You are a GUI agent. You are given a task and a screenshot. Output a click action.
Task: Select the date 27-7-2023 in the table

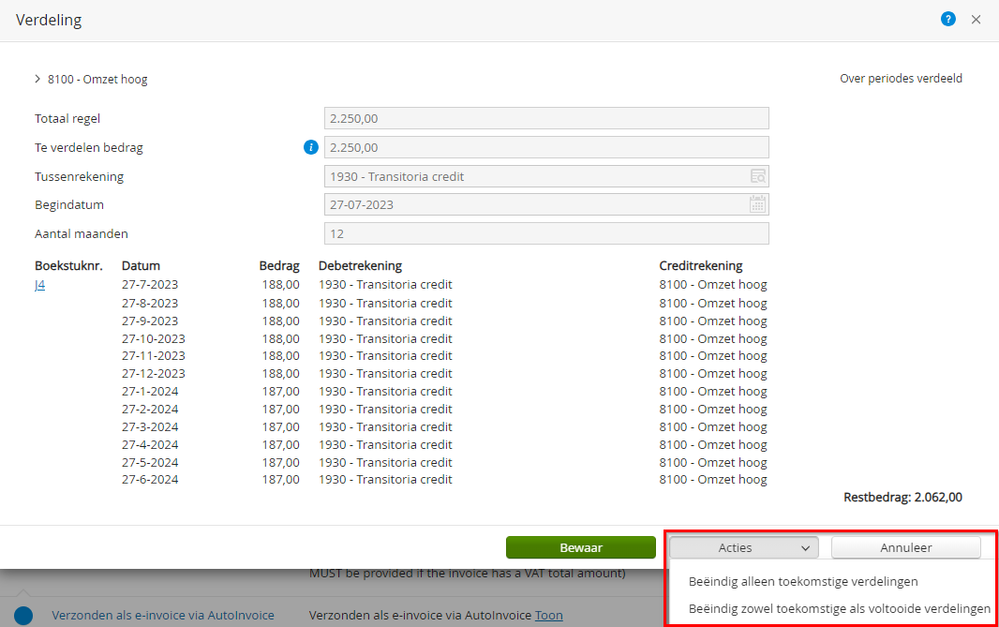point(150,285)
